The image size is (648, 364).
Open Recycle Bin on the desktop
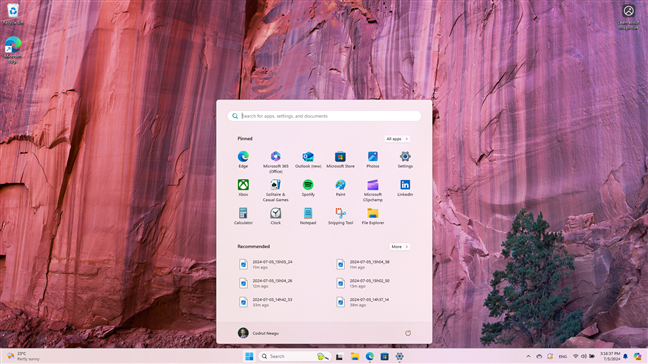(x=13, y=14)
